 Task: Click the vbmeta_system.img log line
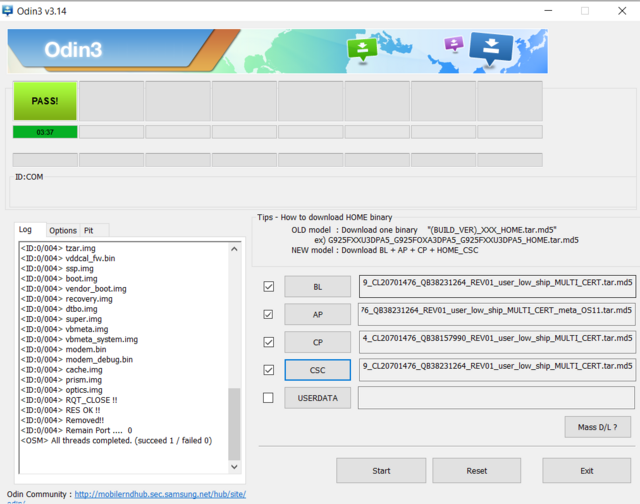tap(79, 339)
